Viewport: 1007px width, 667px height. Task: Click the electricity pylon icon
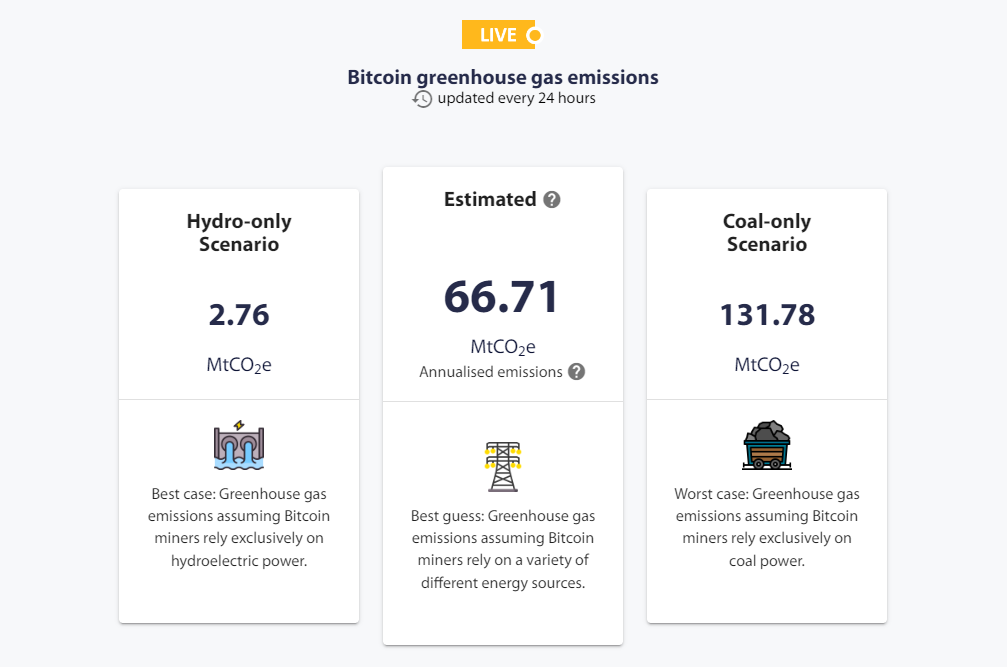pos(503,466)
